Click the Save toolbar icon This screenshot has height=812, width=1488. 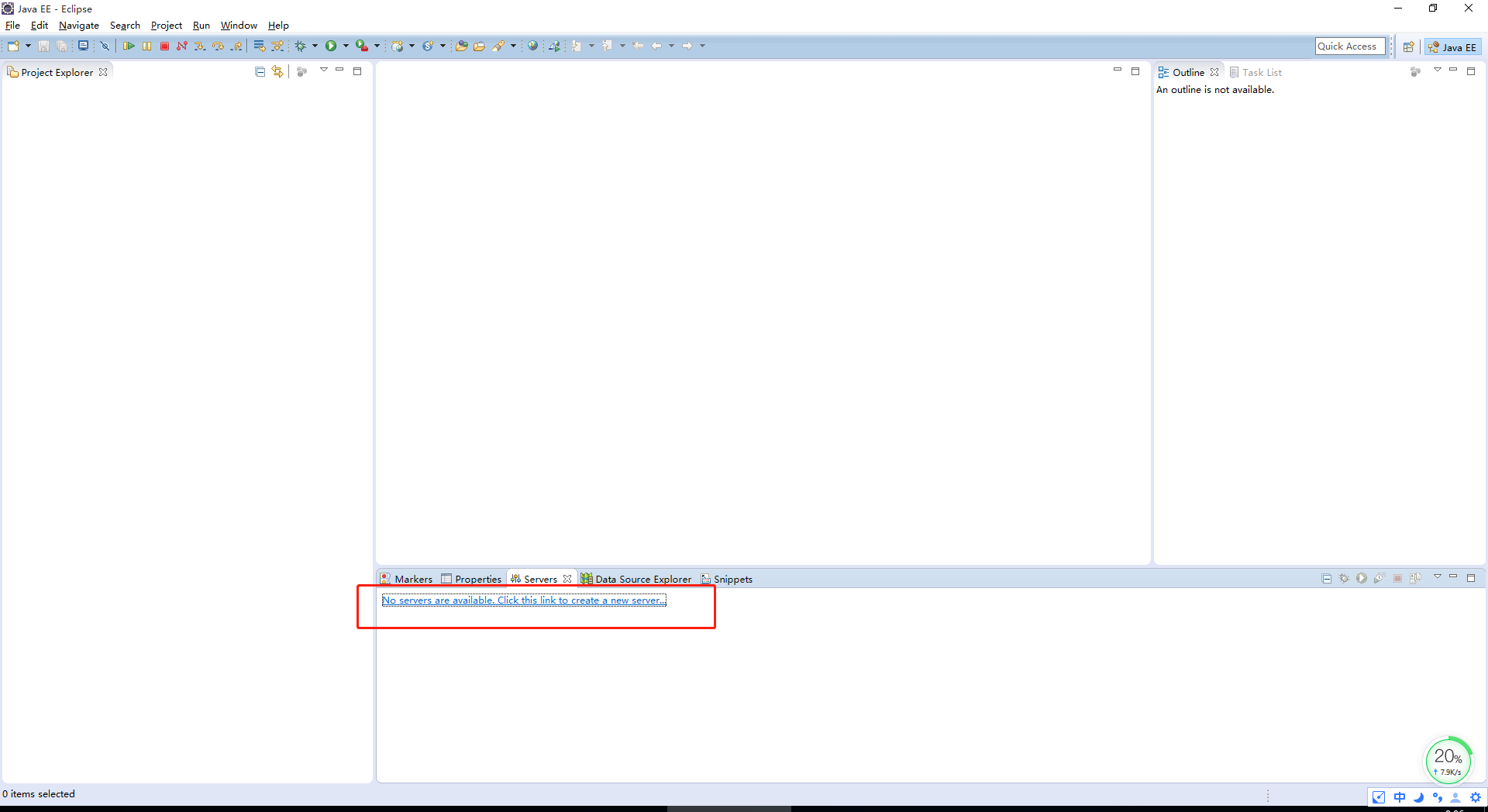click(43, 46)
